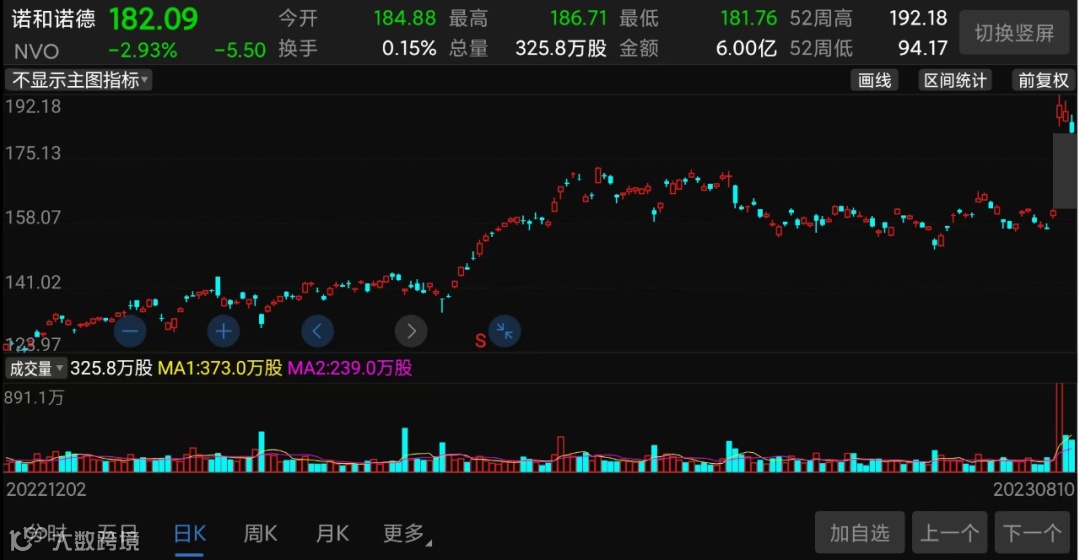Click the day low value 181.76
The height and width of the screenshot is (560, 1080).
click(749, 18)
